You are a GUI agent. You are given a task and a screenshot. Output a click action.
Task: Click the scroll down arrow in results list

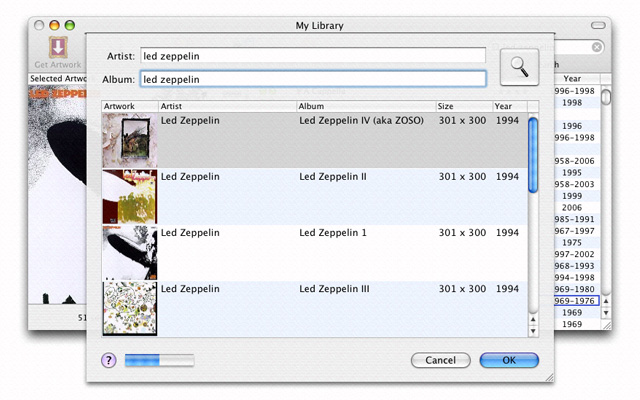point(533,330)
